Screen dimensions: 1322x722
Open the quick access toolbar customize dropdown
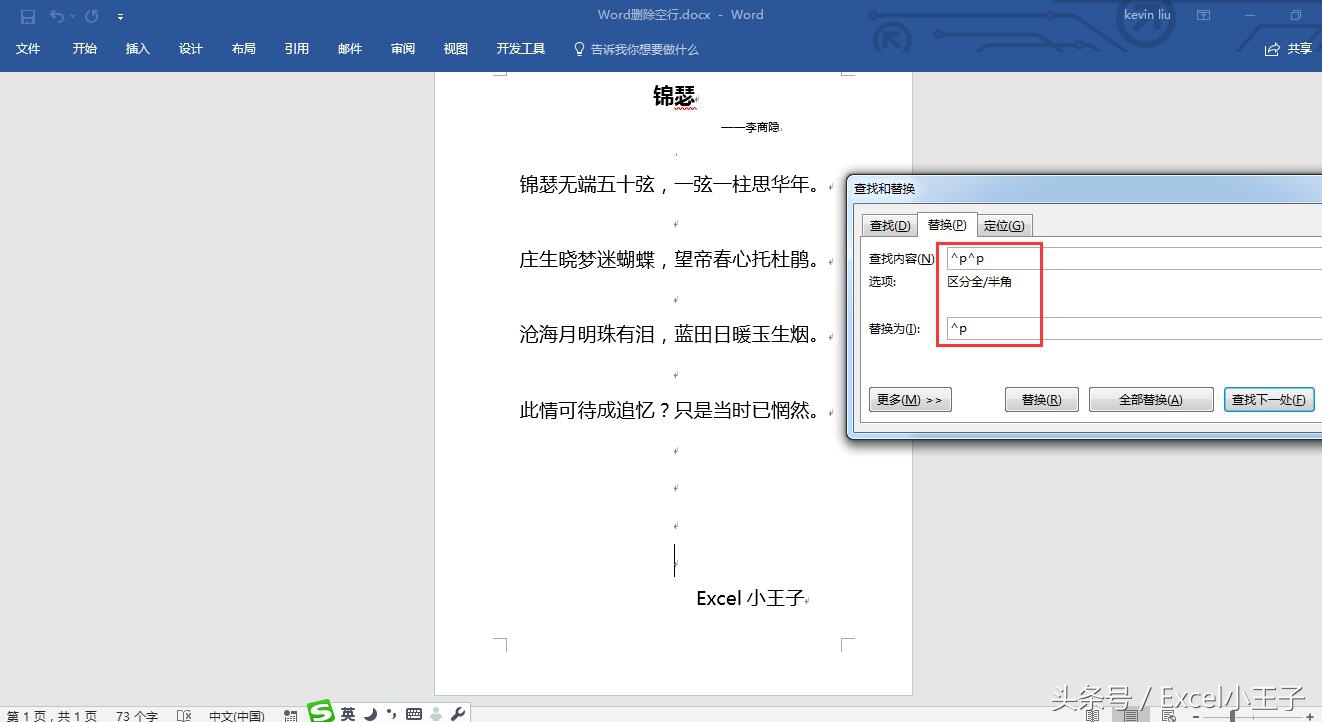pyautogui.click(x=120, y=15)
